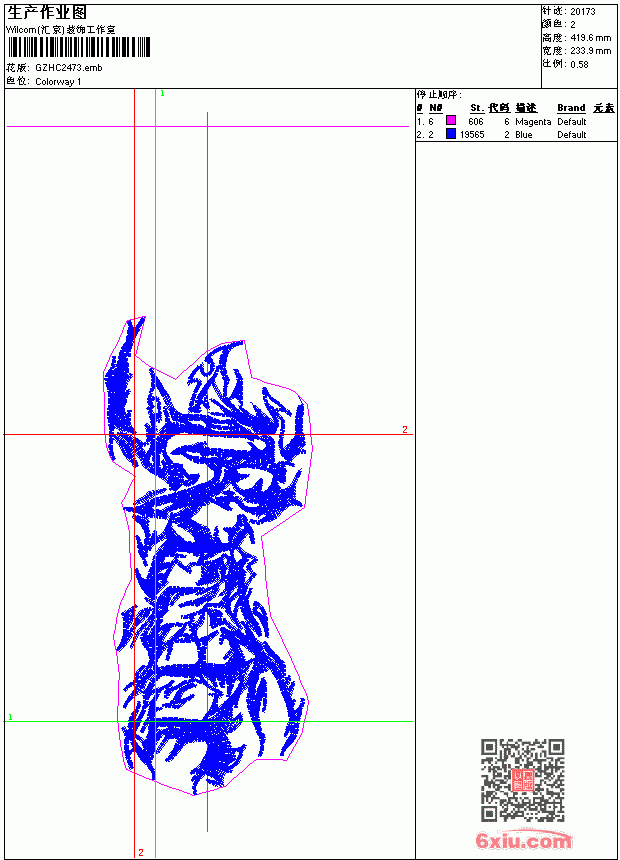Click the Brand column header
Screen dimensions: 620x860
tap(571, 108)
